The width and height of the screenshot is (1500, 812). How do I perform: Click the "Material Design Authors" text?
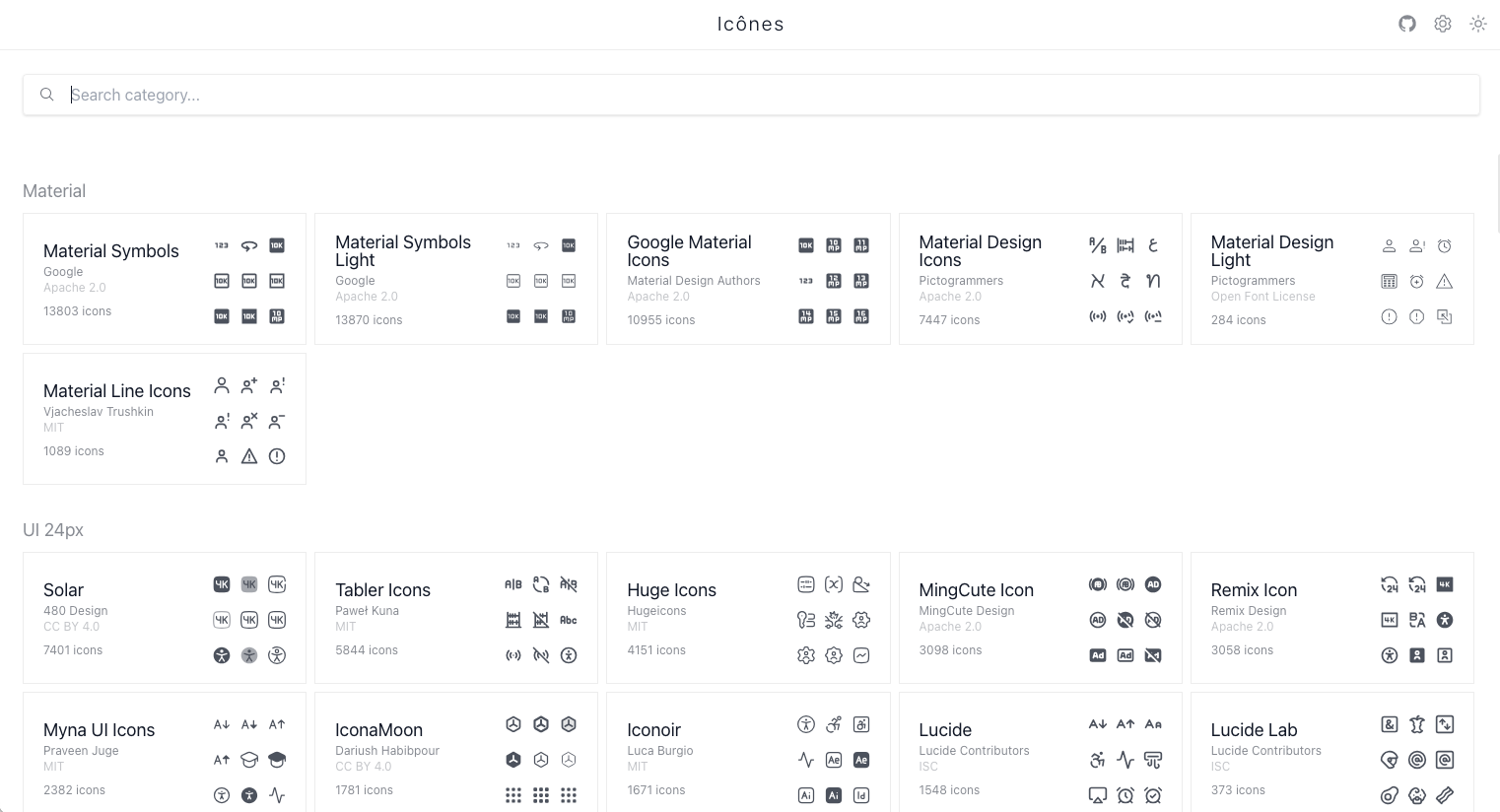pos(694,281)
